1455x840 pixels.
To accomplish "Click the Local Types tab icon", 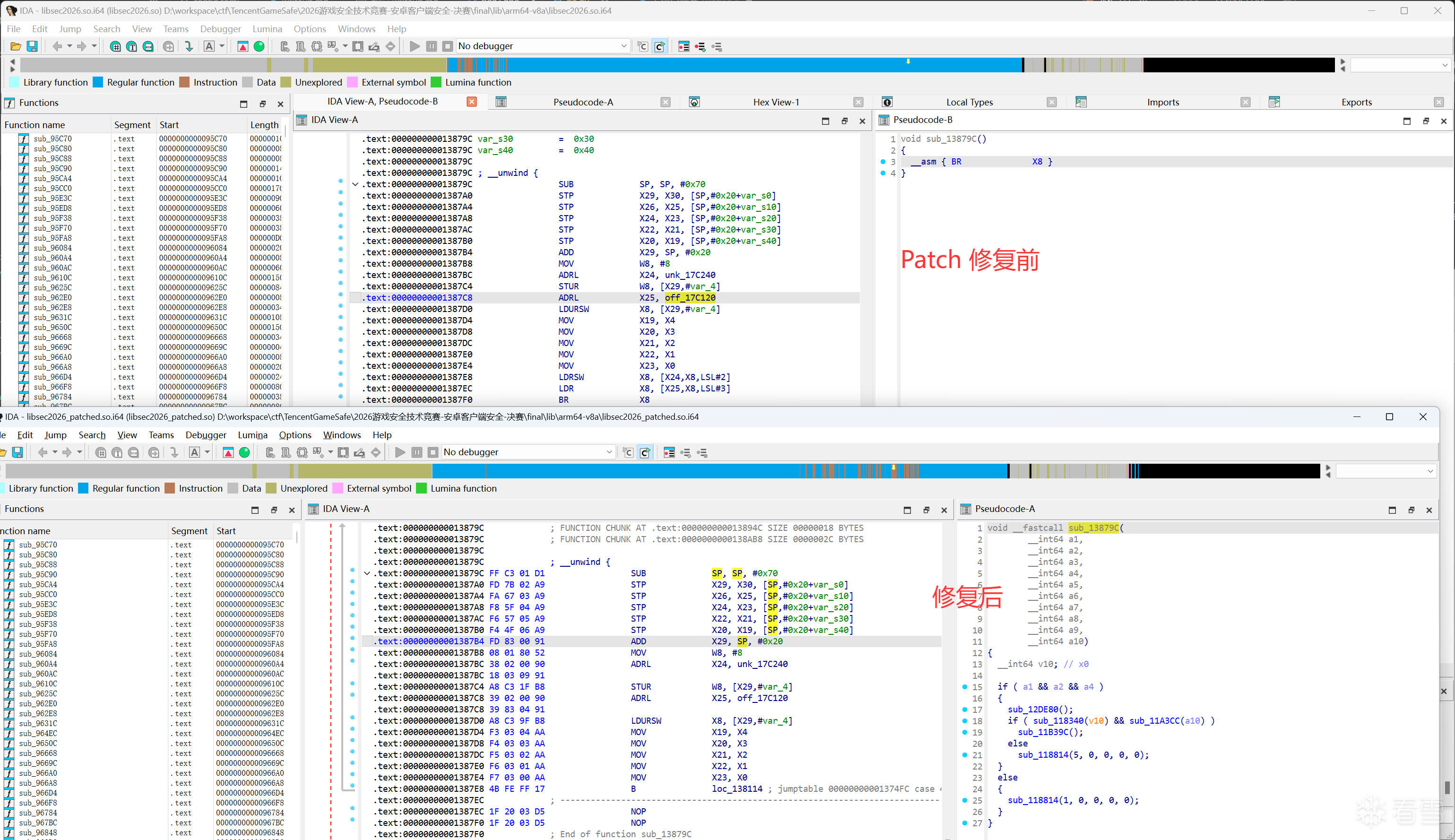I will tap(887, 102).
